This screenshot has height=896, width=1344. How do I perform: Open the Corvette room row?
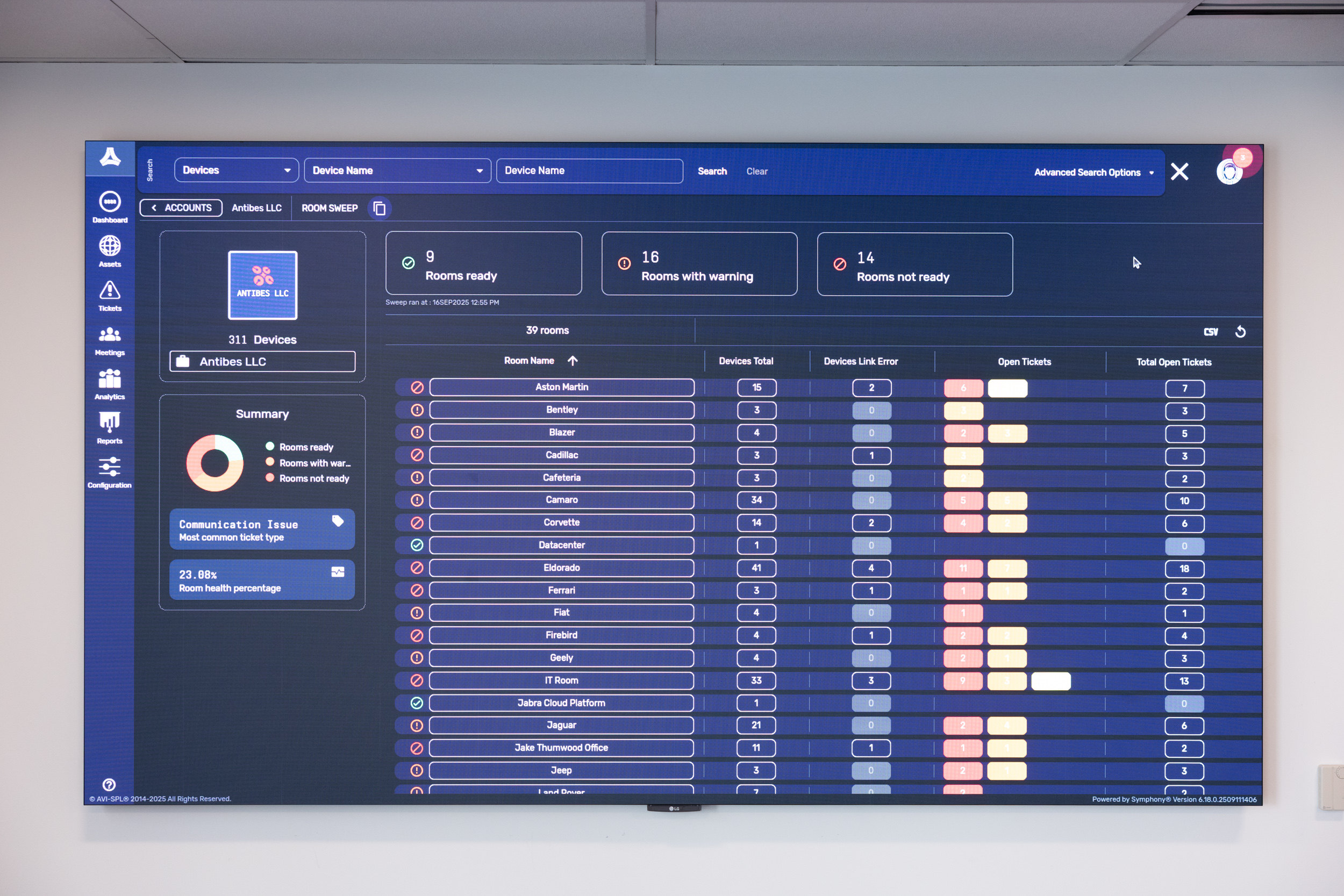click(562, 523)
